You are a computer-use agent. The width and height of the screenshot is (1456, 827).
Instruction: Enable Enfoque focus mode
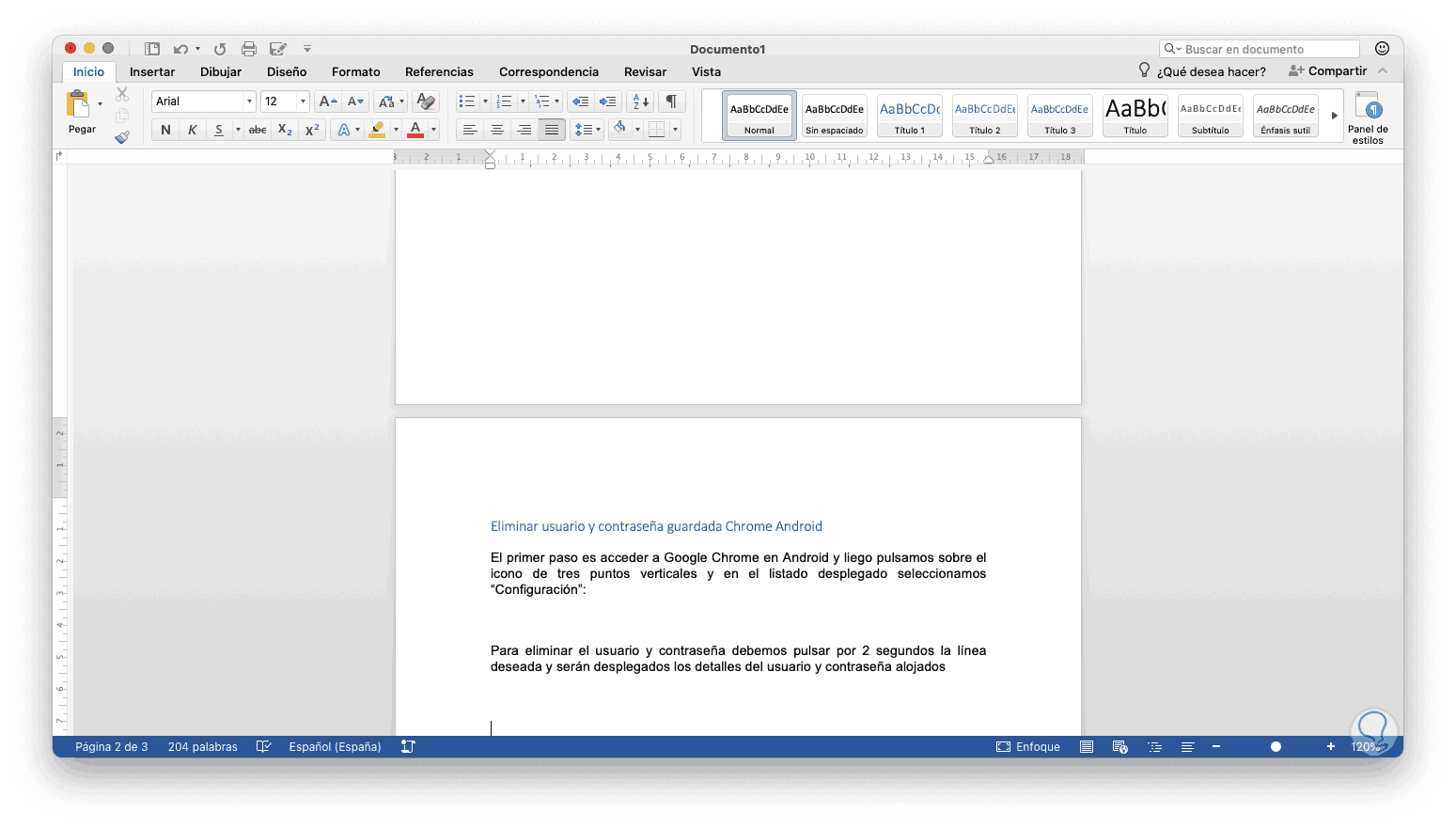pyautogui.click(x=1028, y=747)
